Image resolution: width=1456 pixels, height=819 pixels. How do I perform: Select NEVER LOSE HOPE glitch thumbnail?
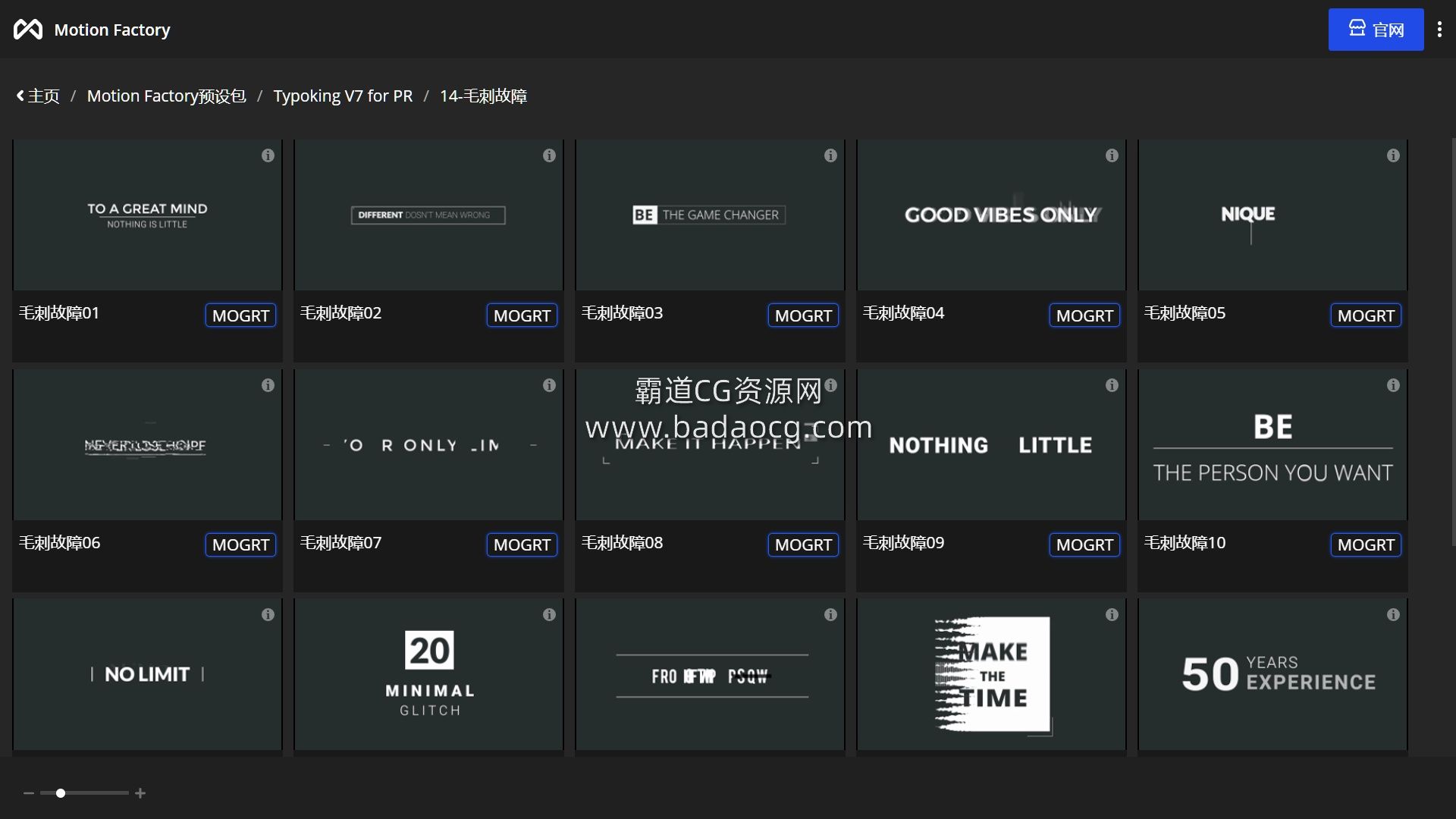coord(147,445)
